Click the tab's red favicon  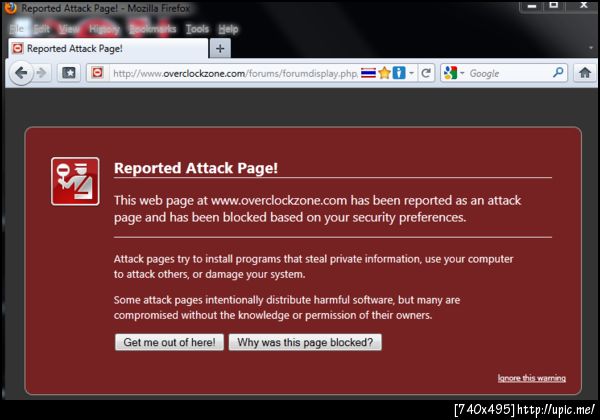click(18, 49)
